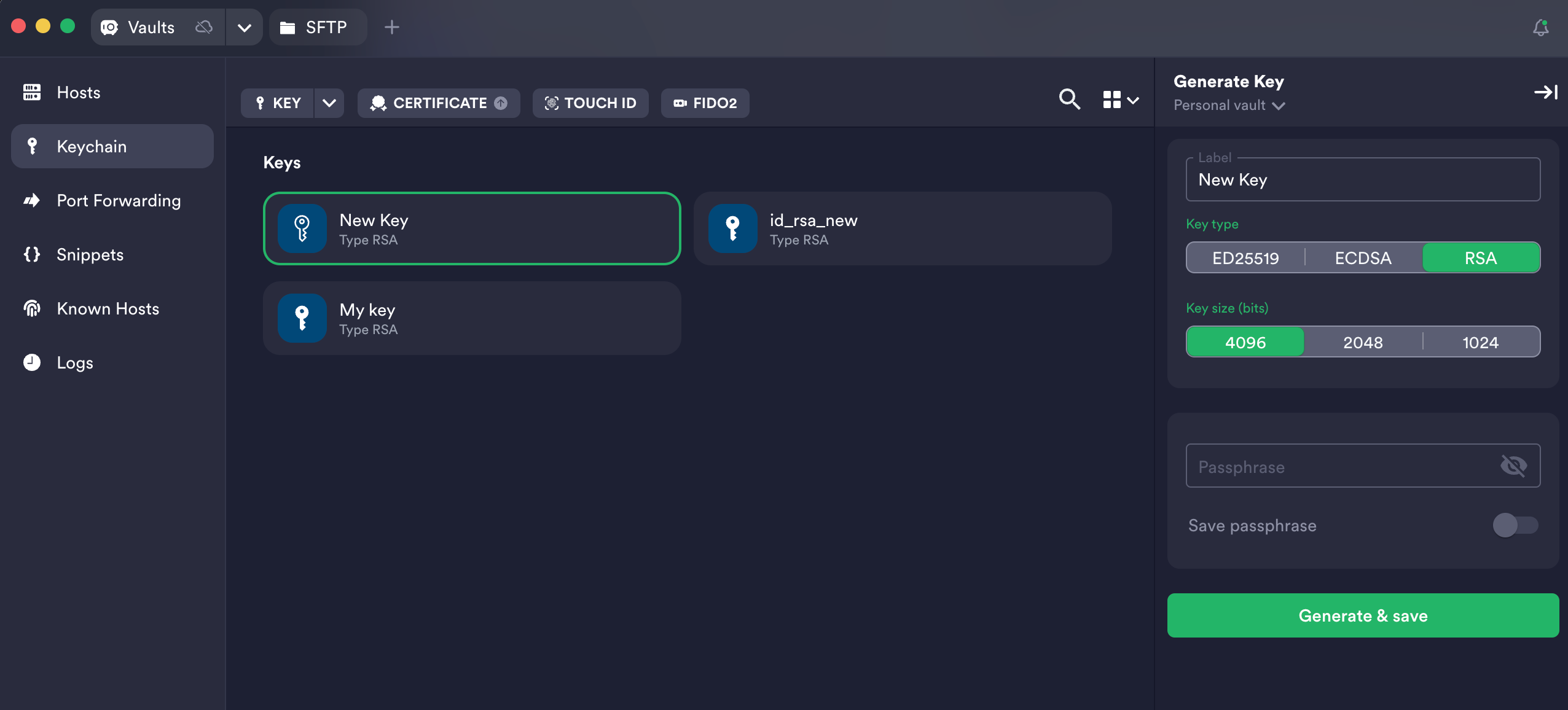This screenshot has height=710, width=1568.
Task: Click the id_rsa_new key icon
Action: tap(732, 228)
